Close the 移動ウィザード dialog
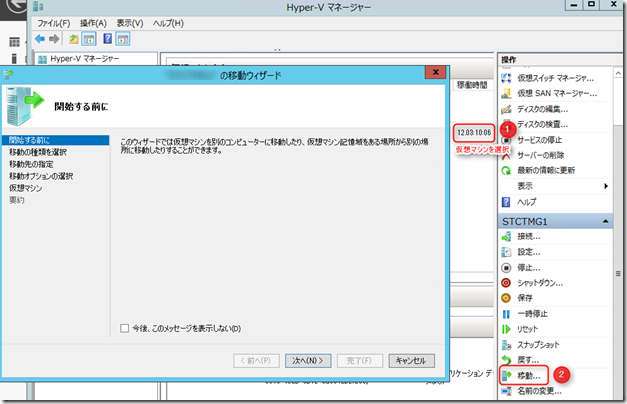The image size is (627, 404). pyautogui.click(x=435, y=72)
